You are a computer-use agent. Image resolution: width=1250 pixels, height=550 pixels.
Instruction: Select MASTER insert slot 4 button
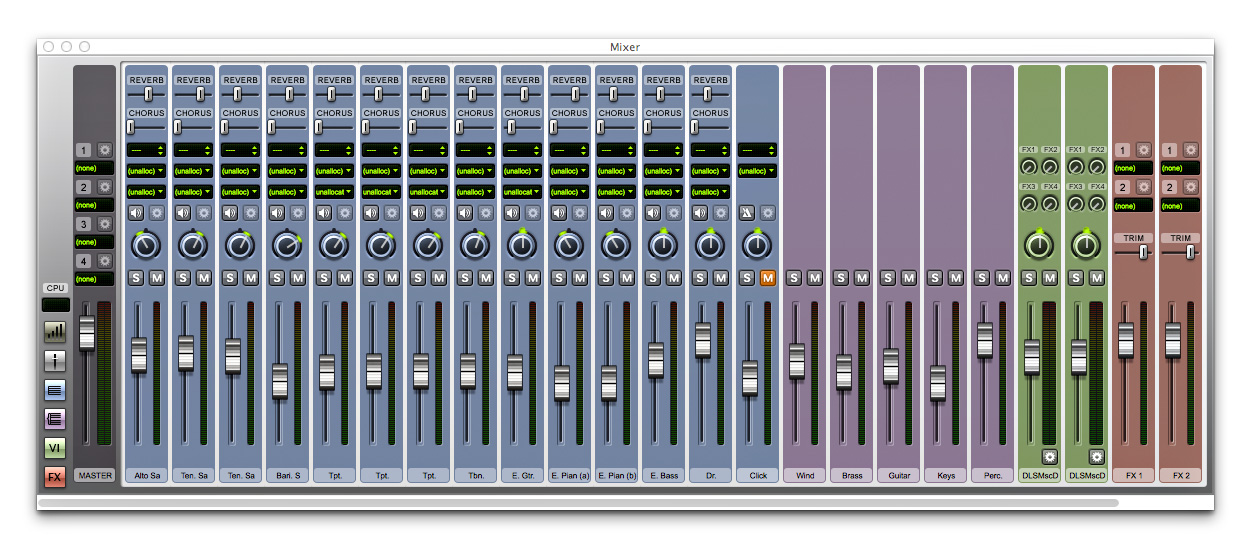pos(84,261)
